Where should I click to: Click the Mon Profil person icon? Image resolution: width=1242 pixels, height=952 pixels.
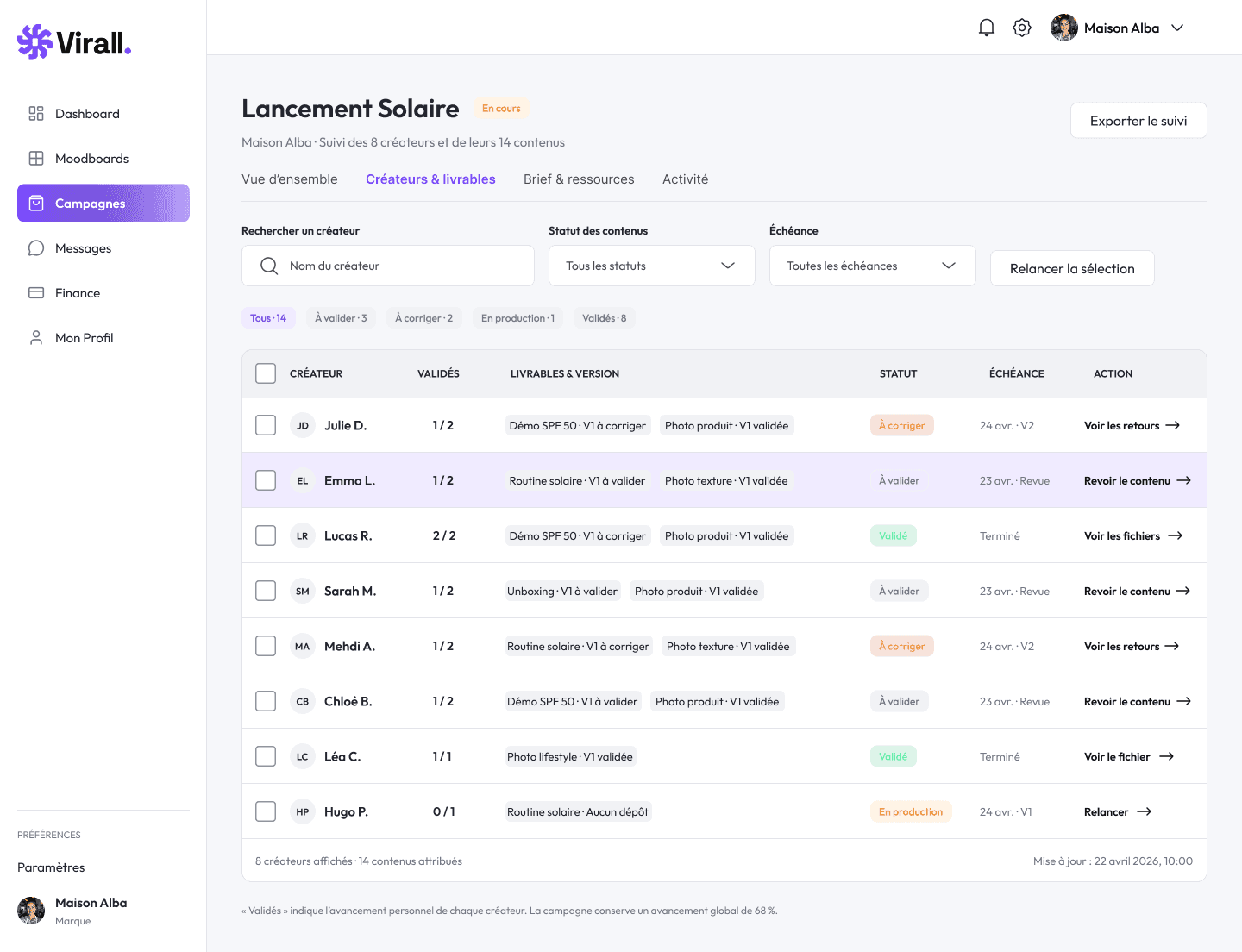coord(36,338)
